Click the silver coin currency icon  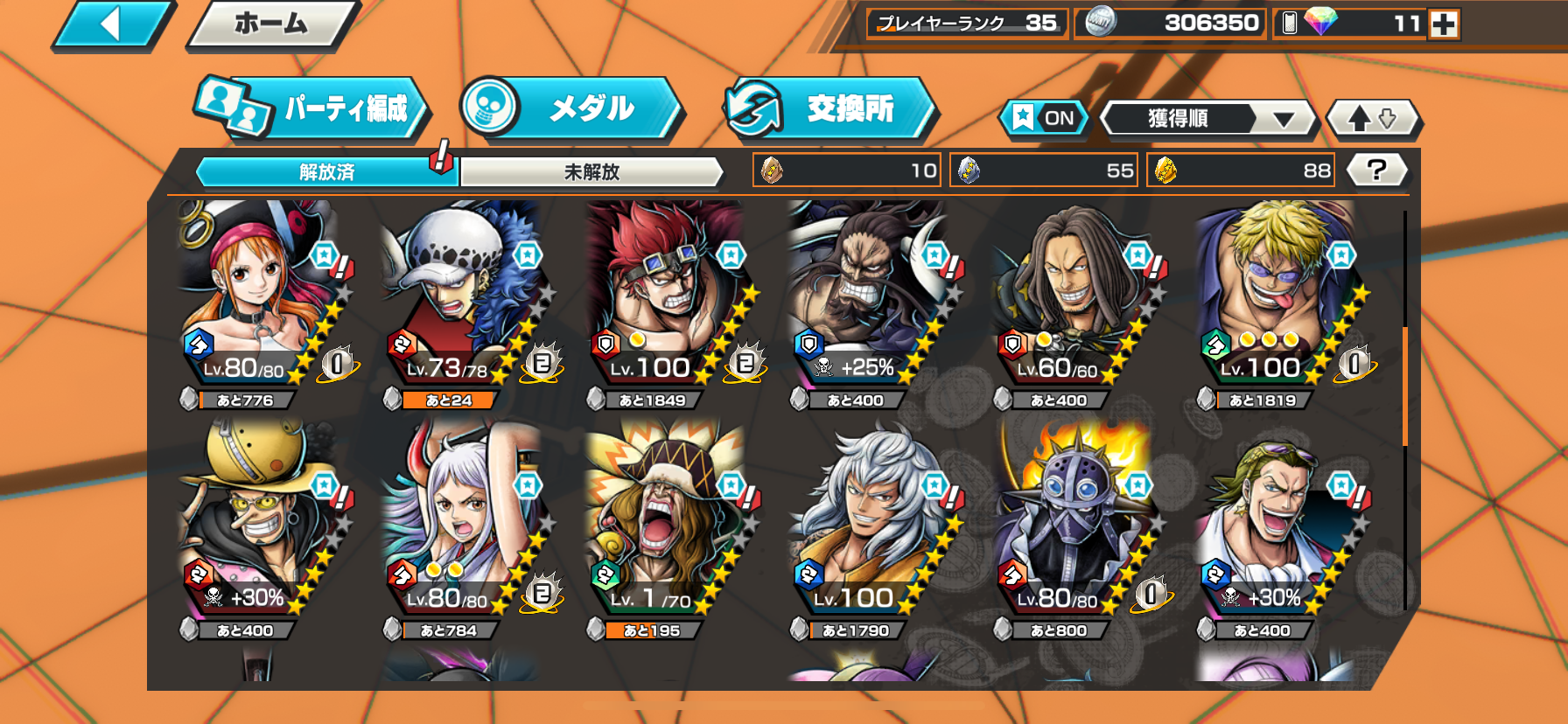pyautogui.click(x=1100, y=23)
